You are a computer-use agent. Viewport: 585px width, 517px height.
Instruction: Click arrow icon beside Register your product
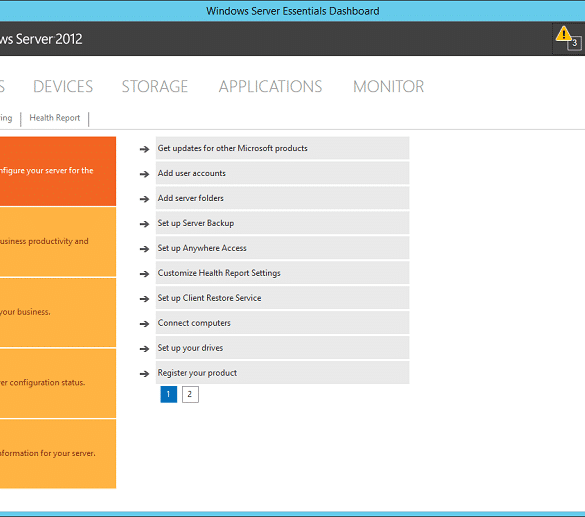click(x=144, y=374)
